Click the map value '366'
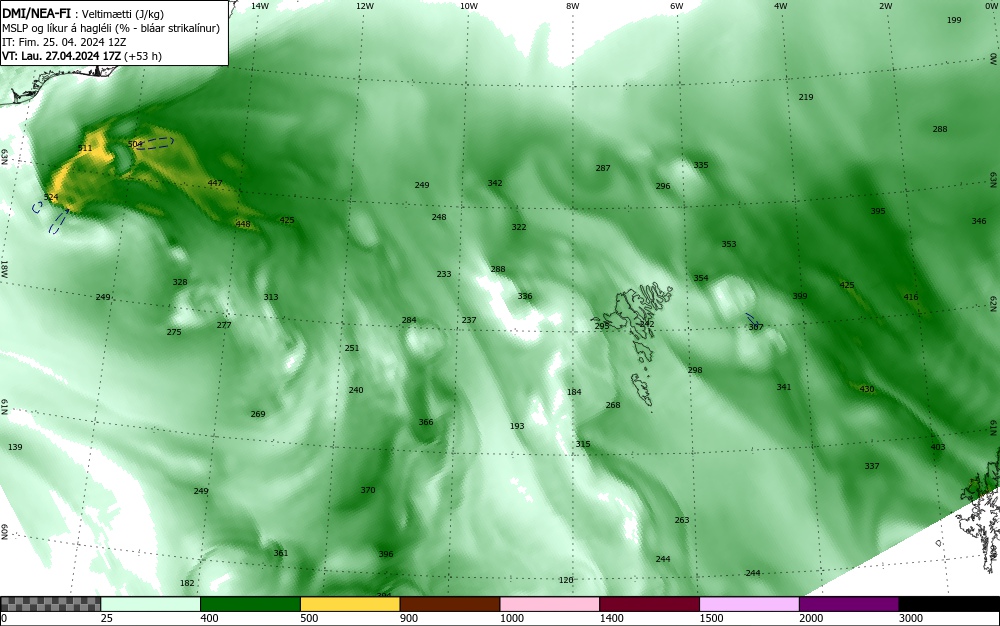 [x=426, y=422]
